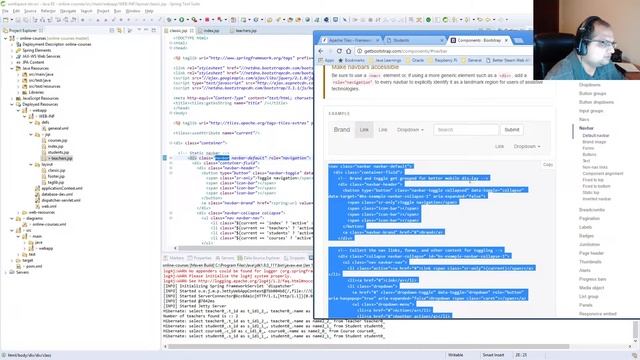Close the Apache Tiles browser tab
This screenshot has height=360, width=640.
[x=377, y=40]
